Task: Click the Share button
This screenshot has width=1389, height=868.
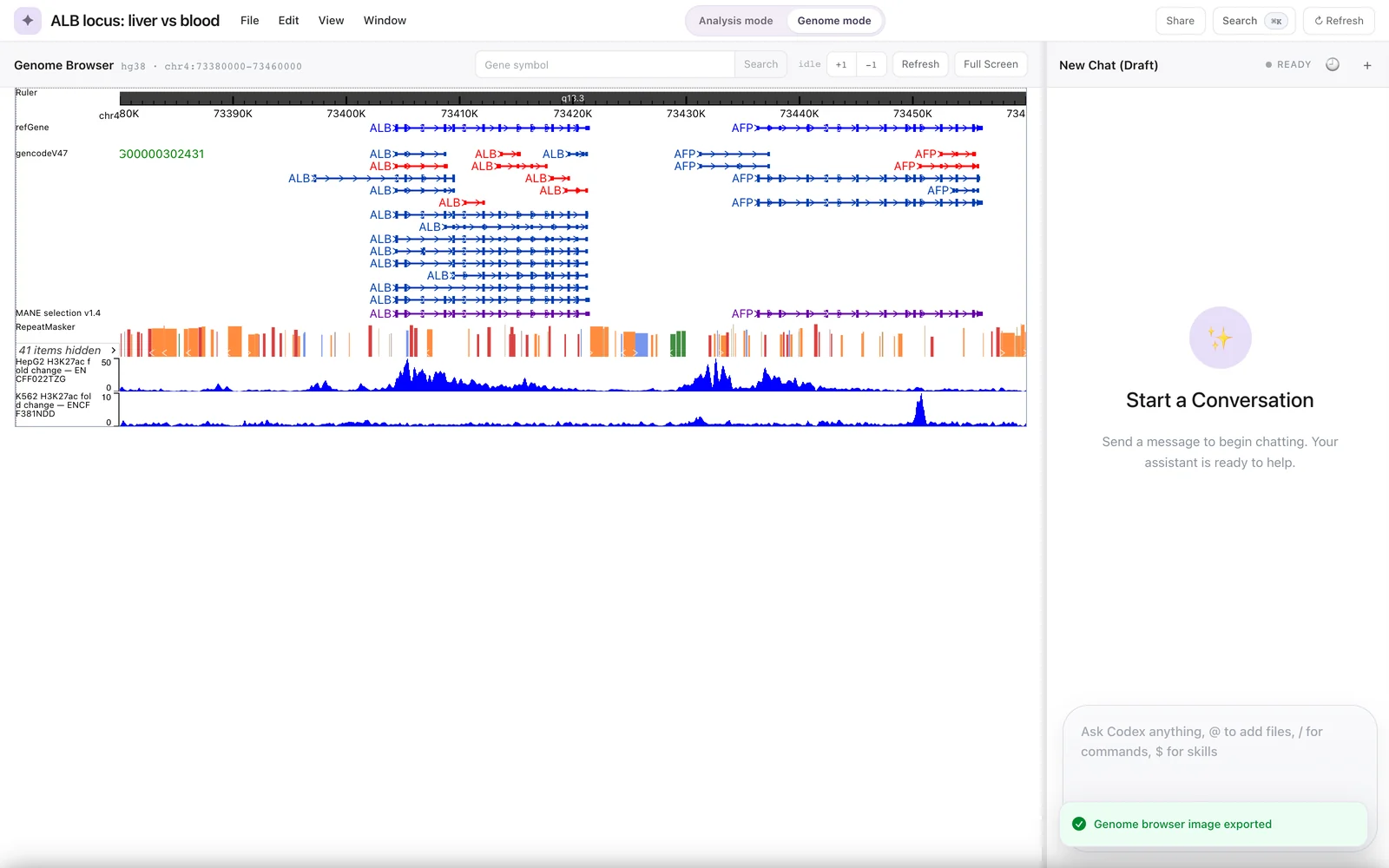Action: coord(1180,21)
